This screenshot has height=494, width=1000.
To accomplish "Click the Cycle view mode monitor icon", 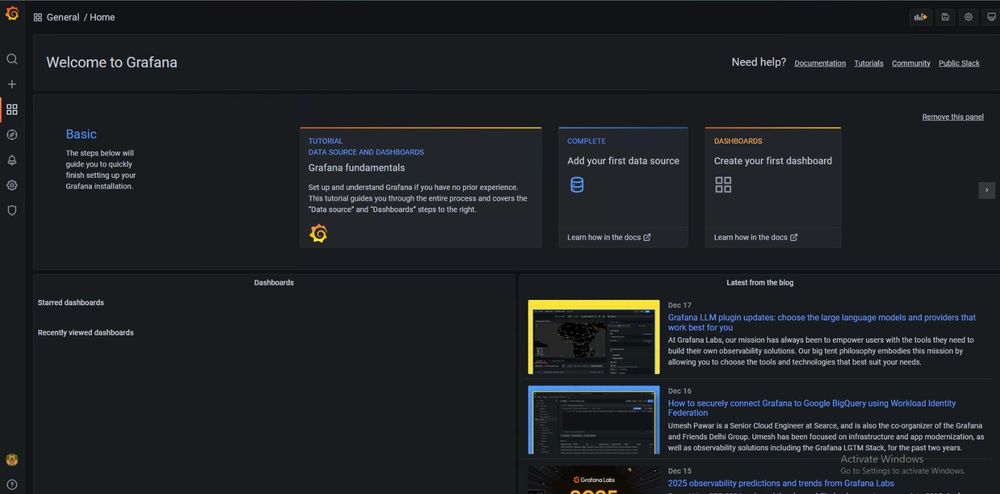I will [990, 17].
